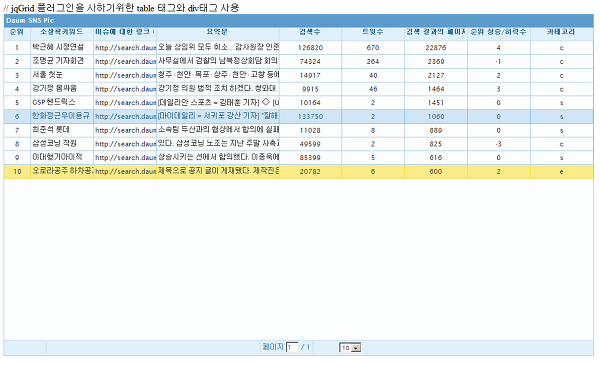Select the 조명균 기자회견 keyword cell

(x=62, y=61)
